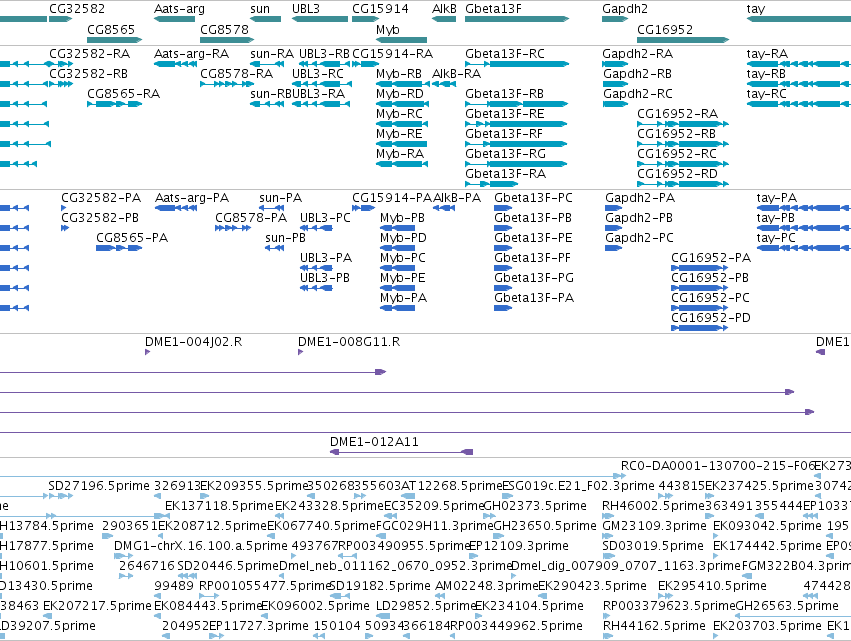Viewport: 851px width, 641px height.
Task: Click protein Myb-PC label
Action: tap(403, 258)
